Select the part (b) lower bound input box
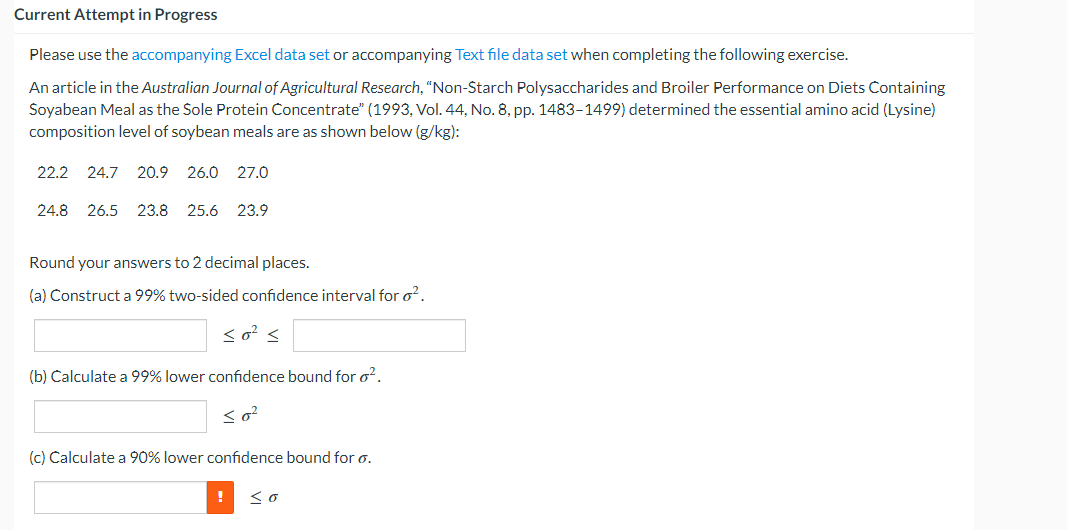This screenshot has width=1067, height=530. (120, 416)
